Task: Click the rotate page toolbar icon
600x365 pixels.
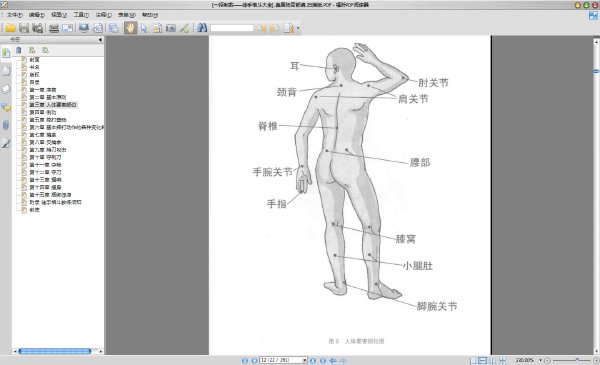Action: (x=98, y=28)
